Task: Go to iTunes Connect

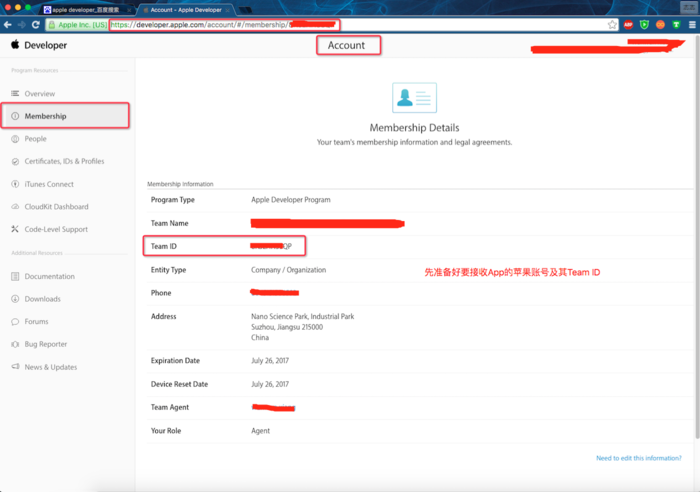Action: pos(49,184)
